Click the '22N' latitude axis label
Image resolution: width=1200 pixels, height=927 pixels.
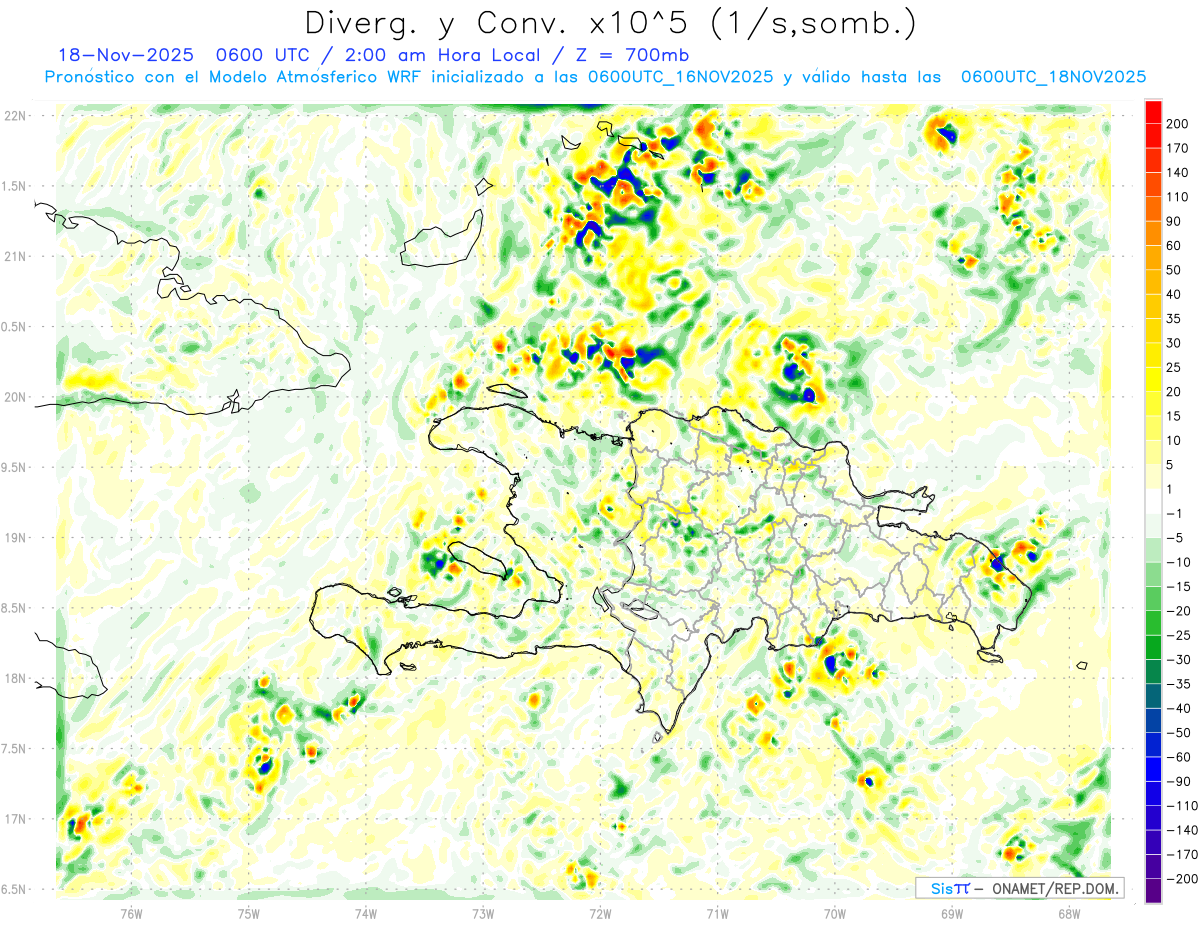coord(15,115)
